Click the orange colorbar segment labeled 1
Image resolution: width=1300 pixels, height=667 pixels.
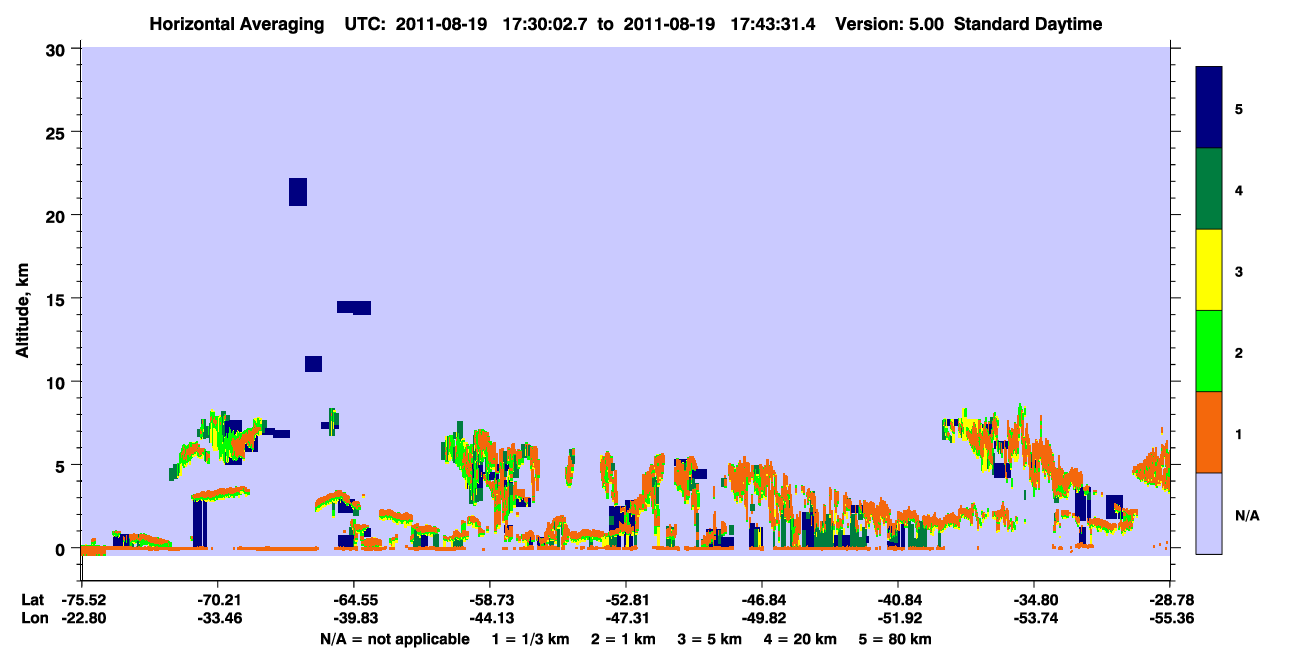(1209, 432)
